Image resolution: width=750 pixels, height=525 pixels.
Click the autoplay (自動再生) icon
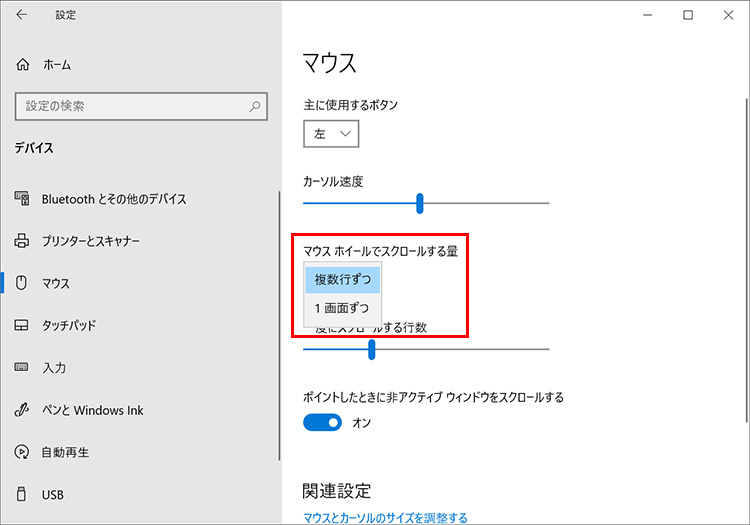23,452
